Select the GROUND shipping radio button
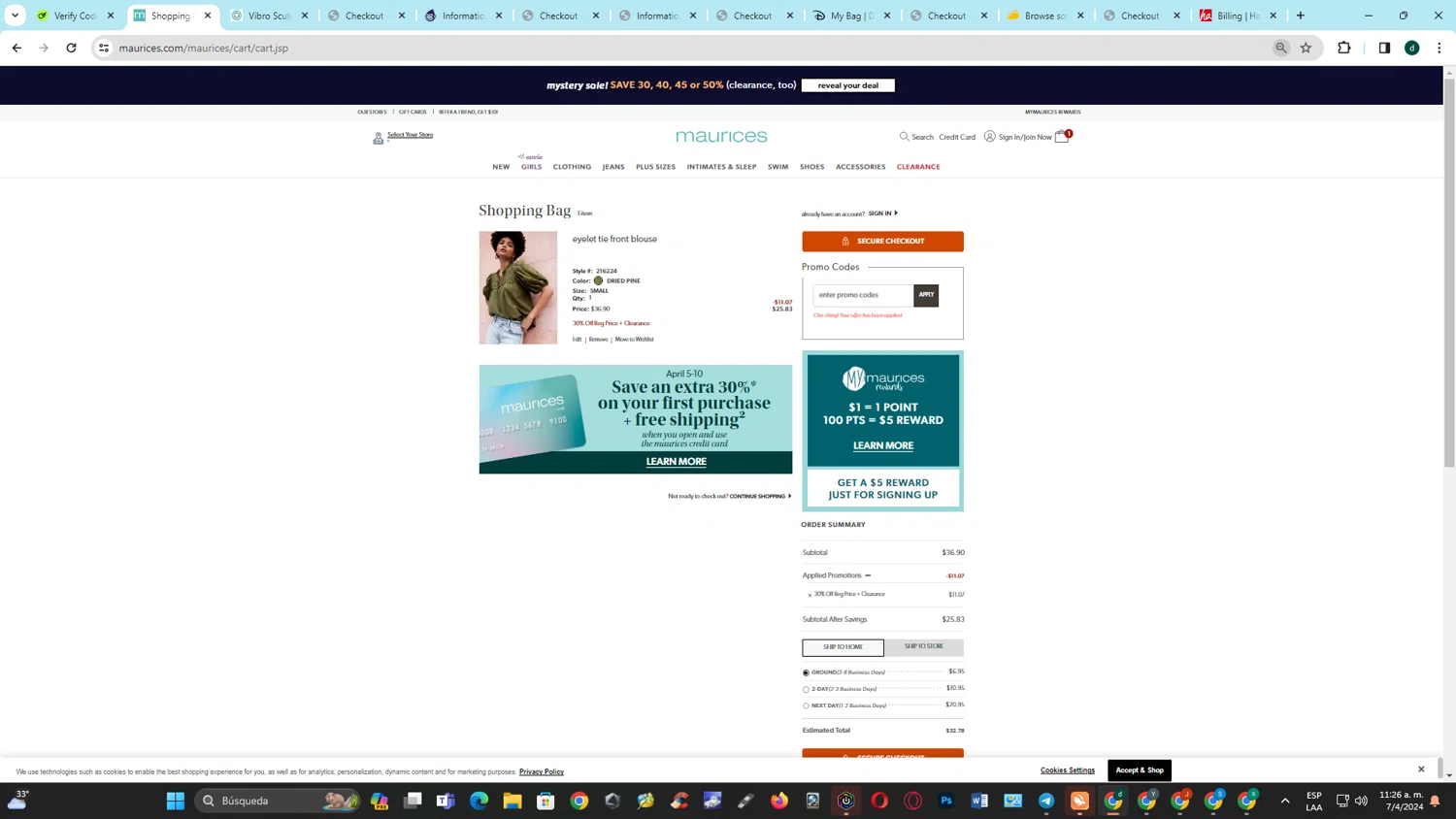 tap(806, 672)
